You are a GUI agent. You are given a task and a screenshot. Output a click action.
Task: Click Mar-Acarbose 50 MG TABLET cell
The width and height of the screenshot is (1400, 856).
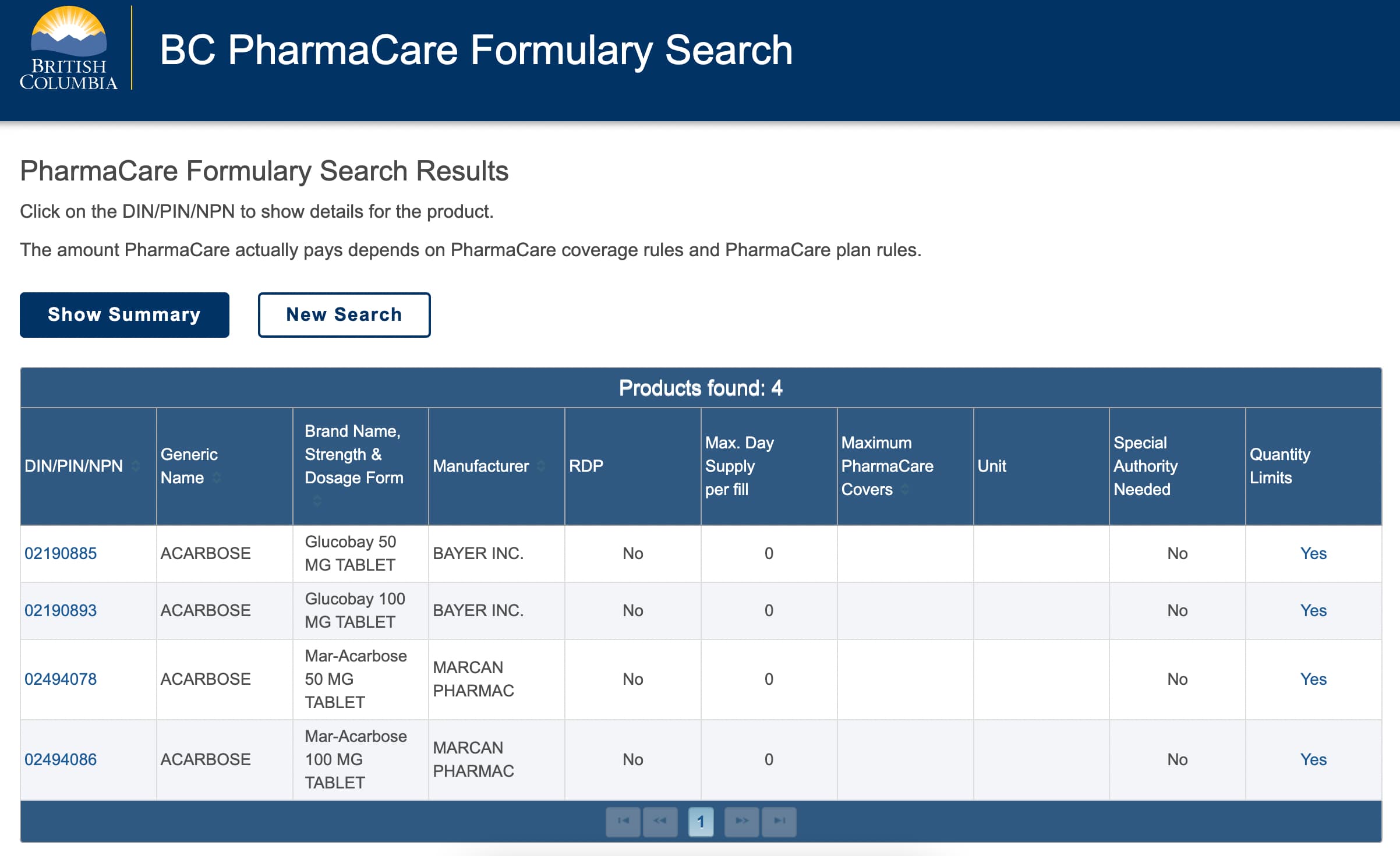click(360, 679)
